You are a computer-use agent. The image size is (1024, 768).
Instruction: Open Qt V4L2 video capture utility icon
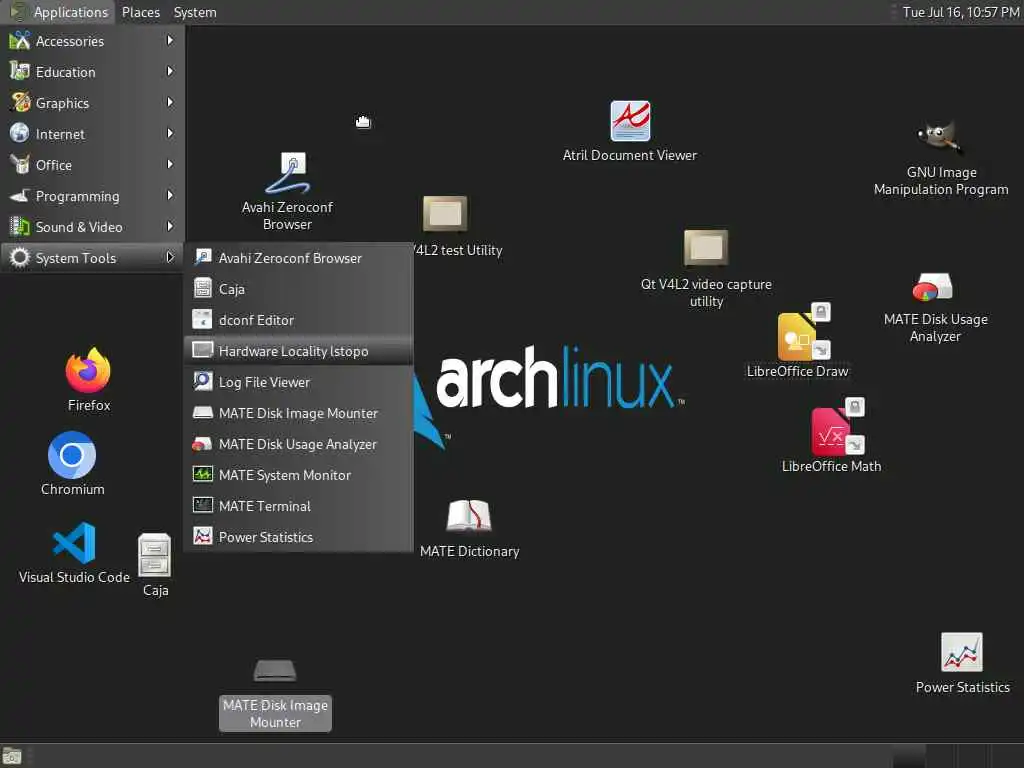click(706, 248)
